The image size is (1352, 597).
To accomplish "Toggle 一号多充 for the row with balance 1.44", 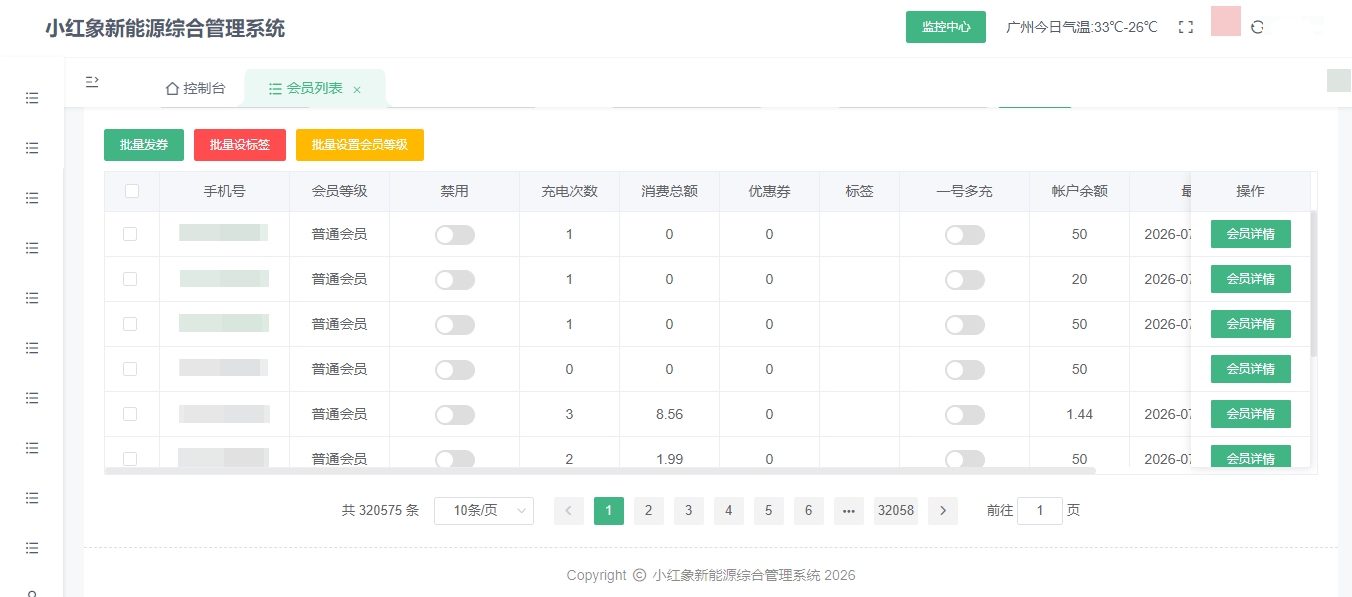I will coord(965,415).
